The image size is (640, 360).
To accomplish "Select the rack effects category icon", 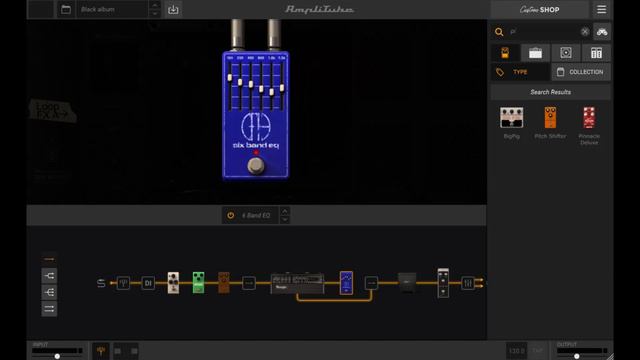I will (x=596, y=53).
